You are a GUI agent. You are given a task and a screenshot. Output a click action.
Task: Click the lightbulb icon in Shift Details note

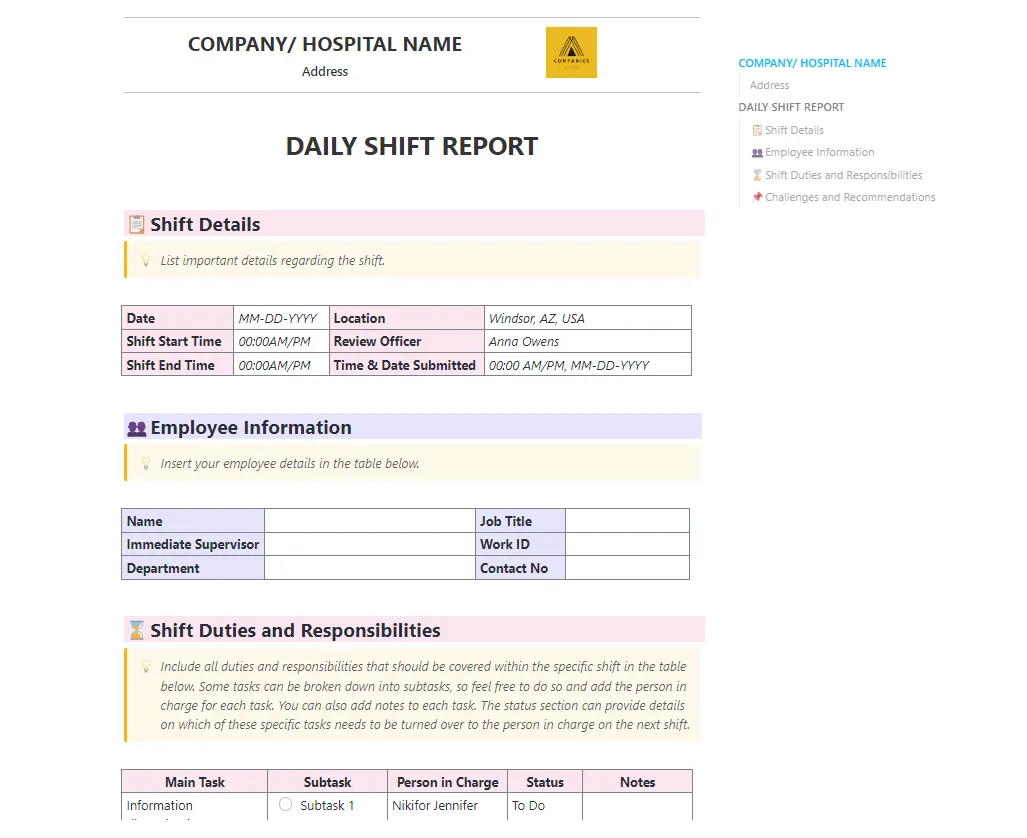tap(146, 261)
